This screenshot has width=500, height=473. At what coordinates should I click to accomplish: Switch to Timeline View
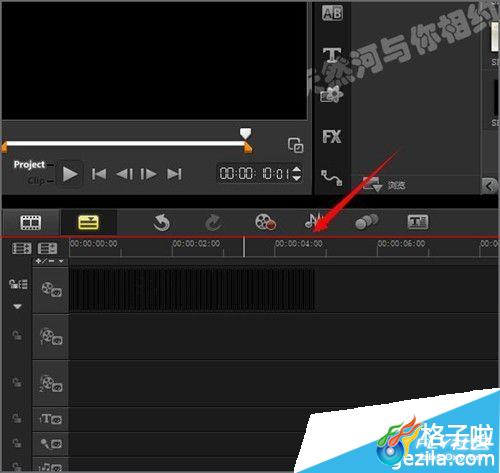88,222
